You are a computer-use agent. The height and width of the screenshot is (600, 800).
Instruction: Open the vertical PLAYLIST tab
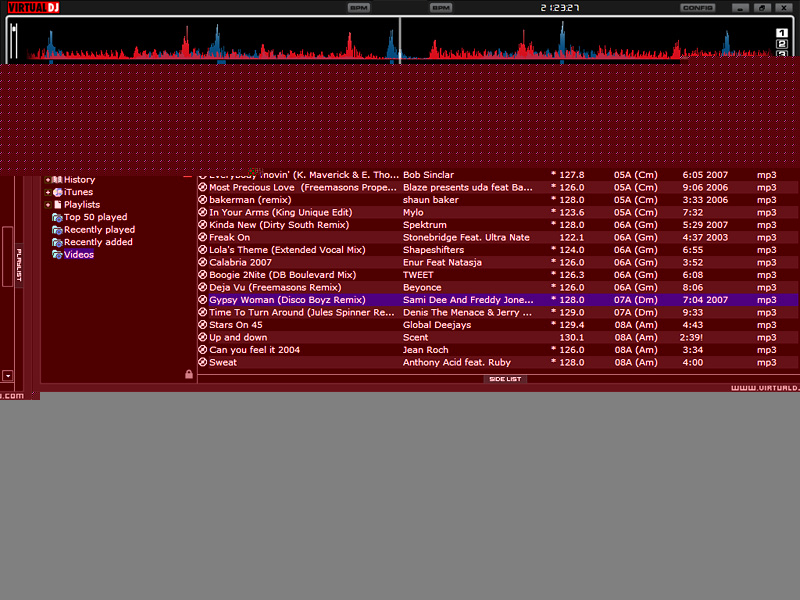19,265
